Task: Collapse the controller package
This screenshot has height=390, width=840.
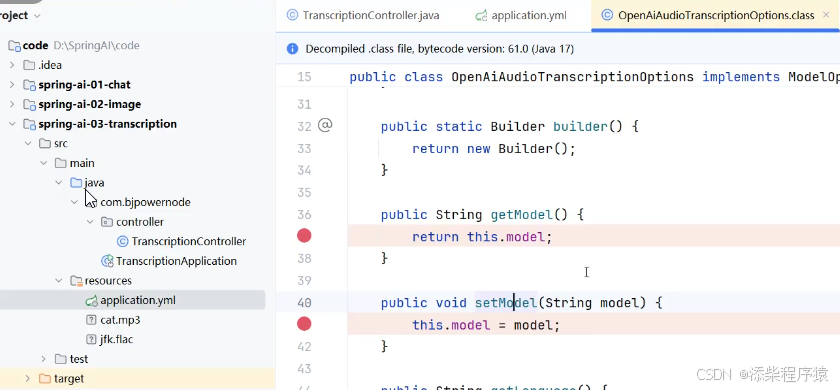Action: (x=90, y=222)
